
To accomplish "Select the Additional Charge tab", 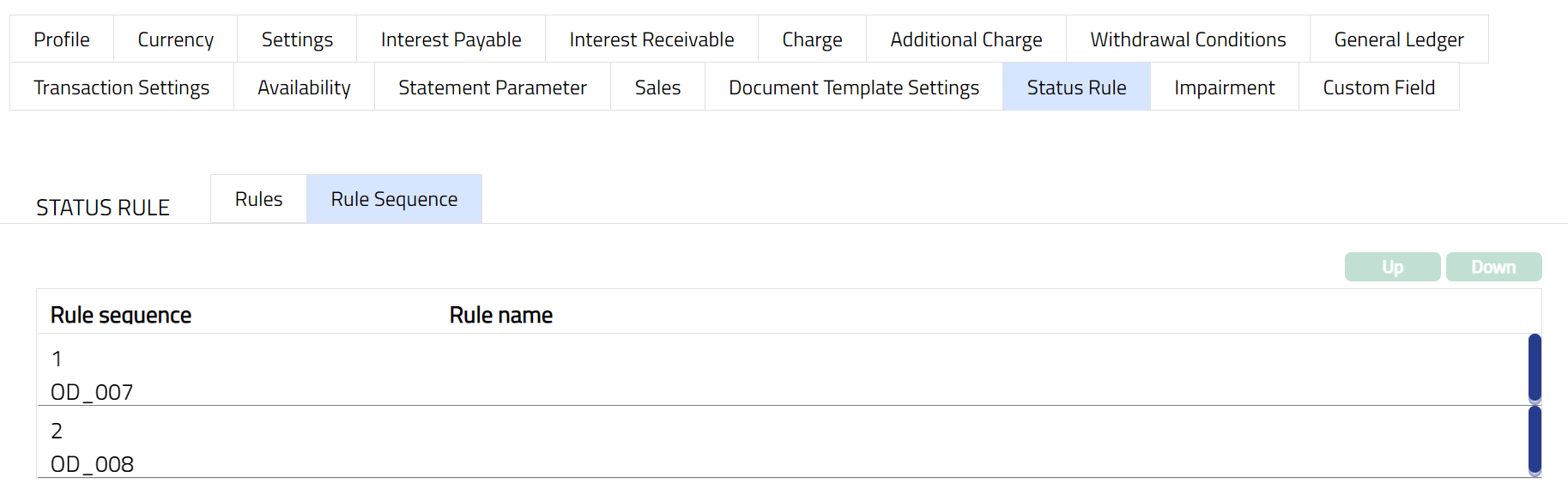I will (966, 39).
